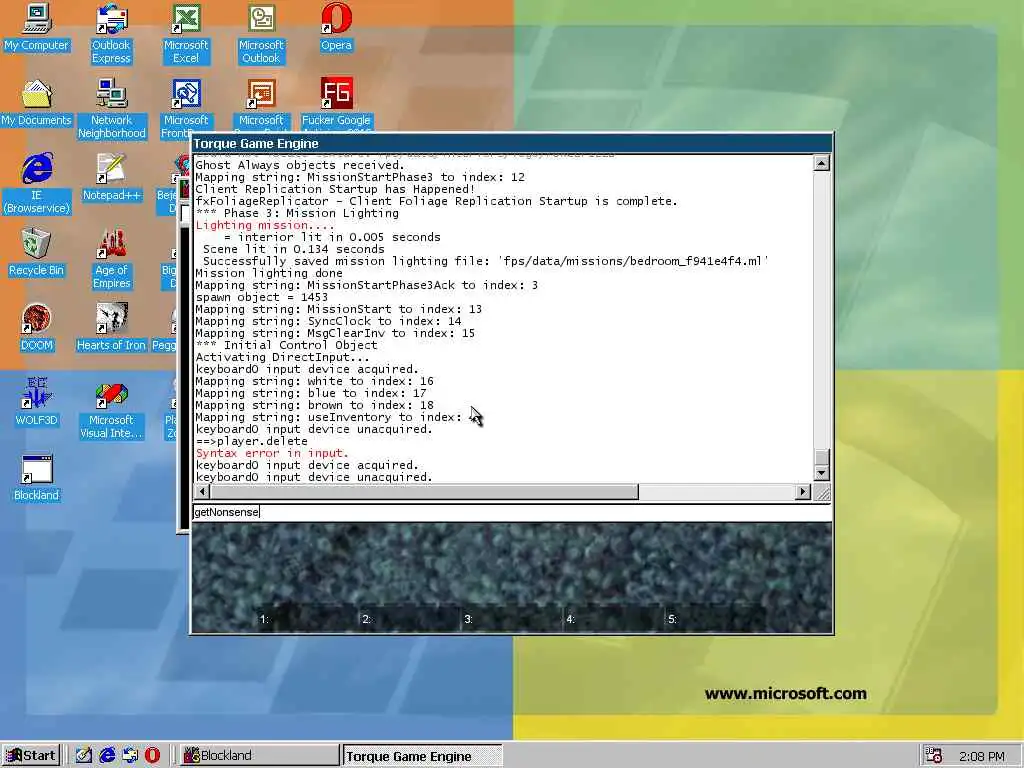Launch Opera browser desktop icon
The width and height of the screenshot is (1024, 768).
(336, 27)
